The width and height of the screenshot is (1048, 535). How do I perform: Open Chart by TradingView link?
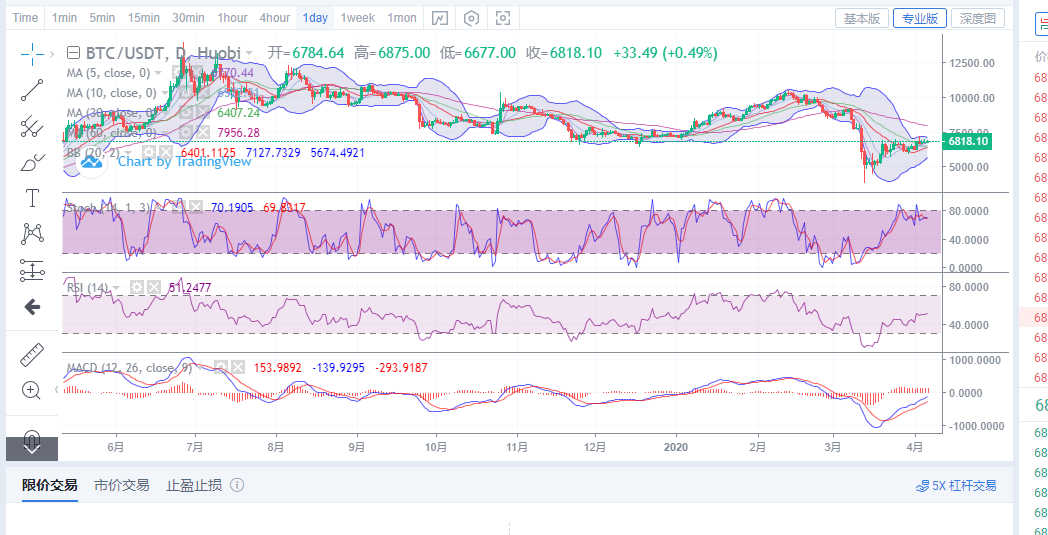point(184,161)
